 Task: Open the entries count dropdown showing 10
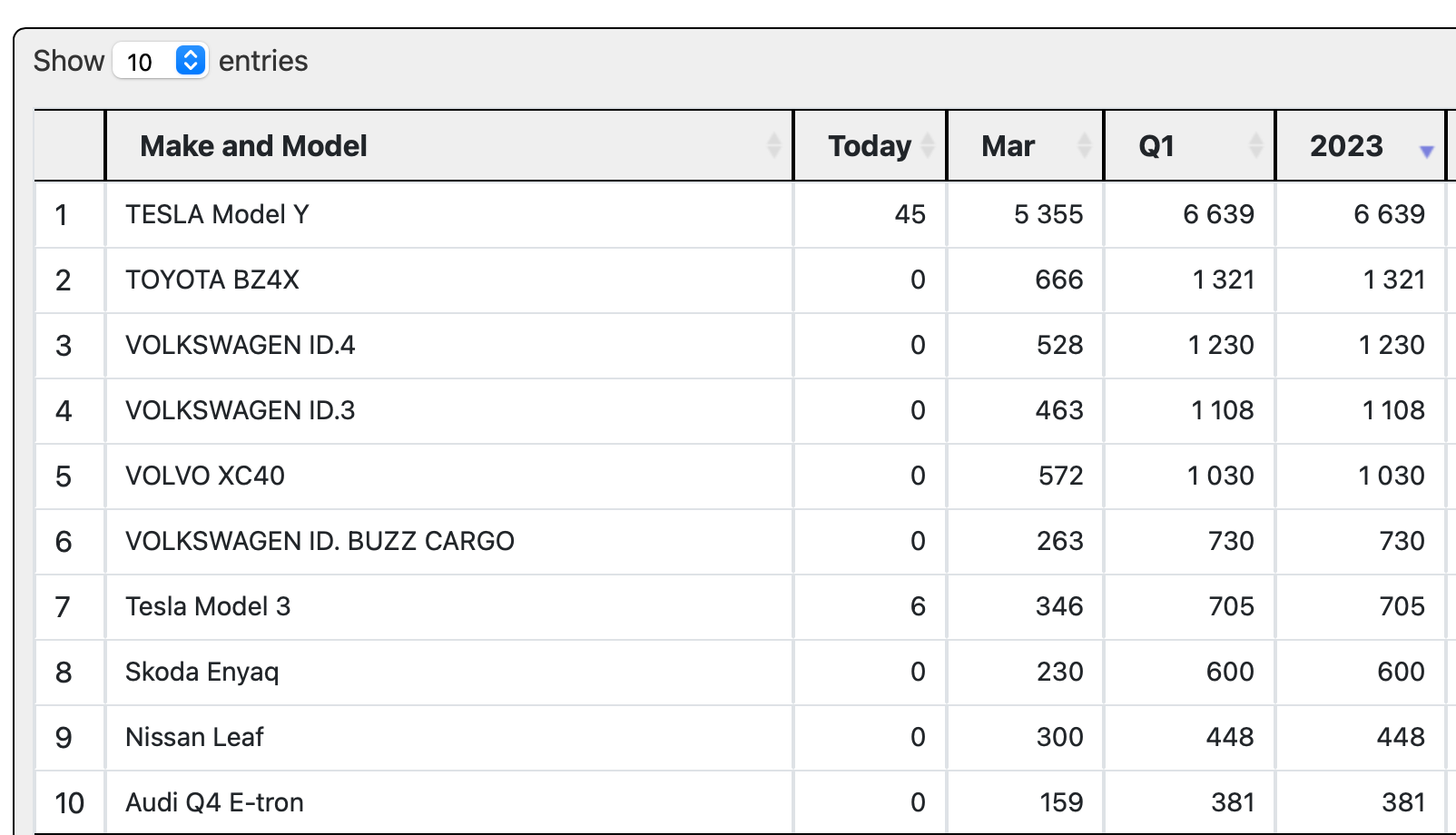[x=161, y=61]
